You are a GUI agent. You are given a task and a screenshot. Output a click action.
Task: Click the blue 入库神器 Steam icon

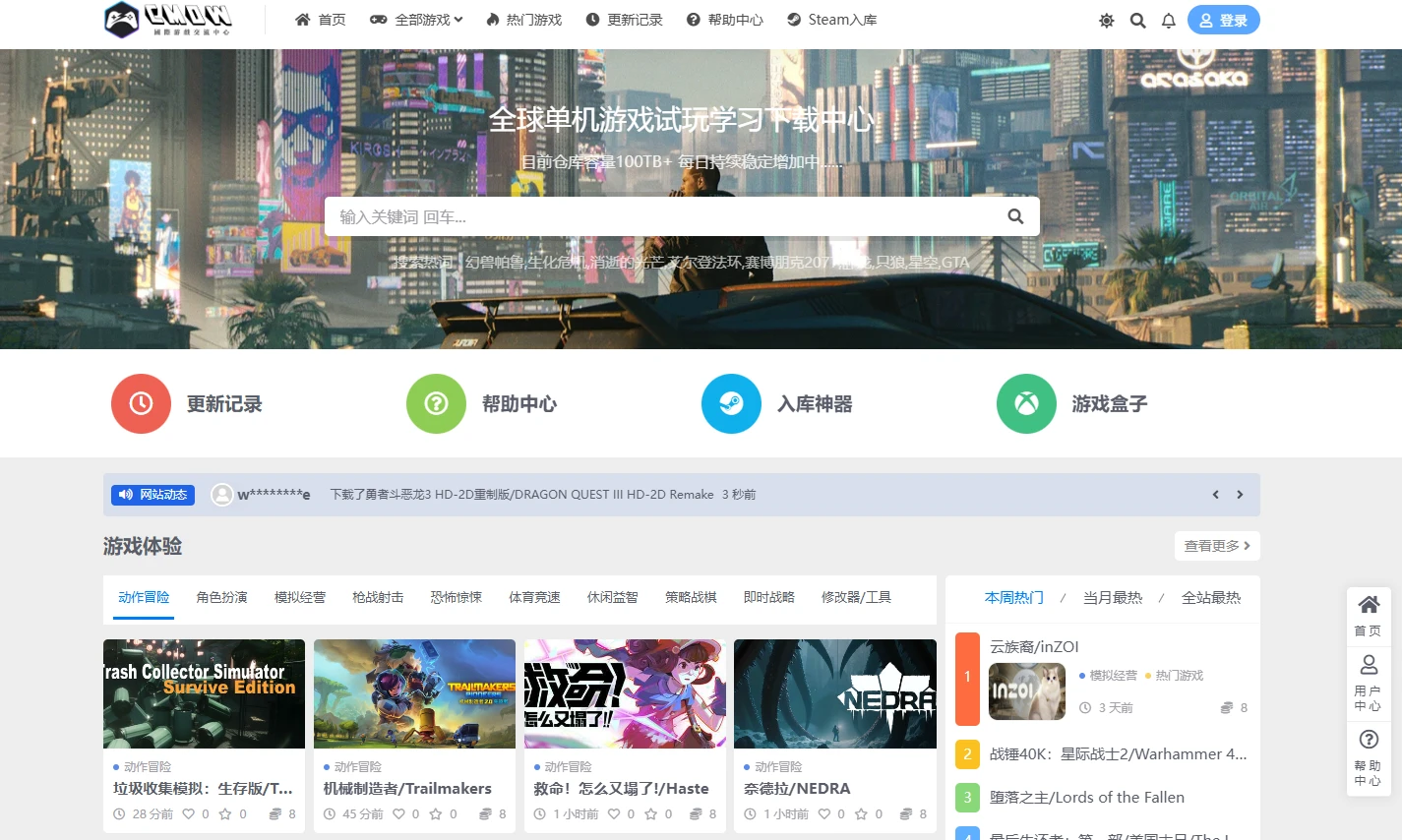[x=731, y=403]
